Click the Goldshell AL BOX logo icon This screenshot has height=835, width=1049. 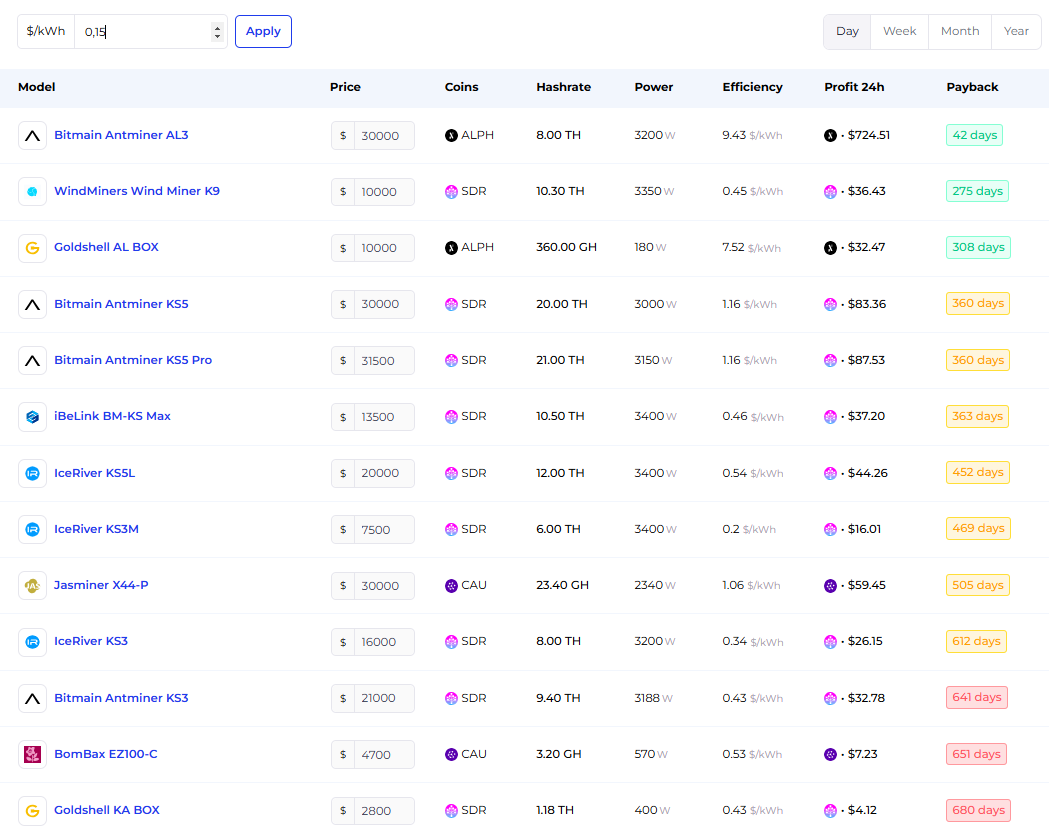tap(32, 248)
